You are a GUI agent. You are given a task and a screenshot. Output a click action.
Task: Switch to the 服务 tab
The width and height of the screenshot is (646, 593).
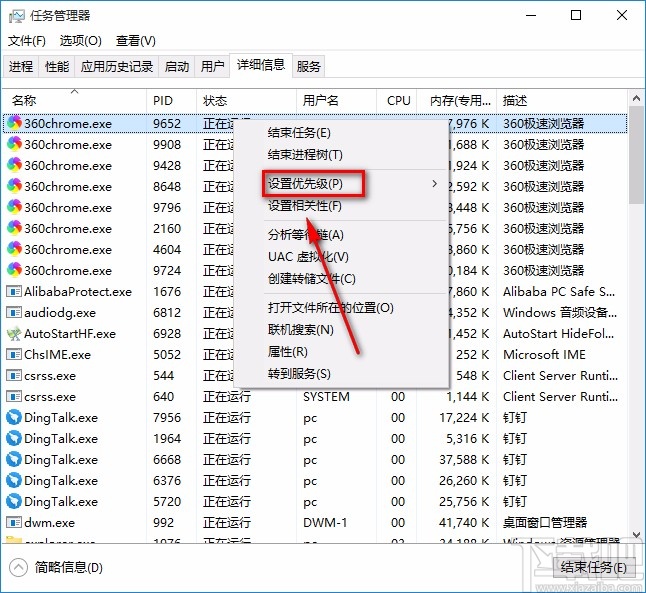point(309,66)
